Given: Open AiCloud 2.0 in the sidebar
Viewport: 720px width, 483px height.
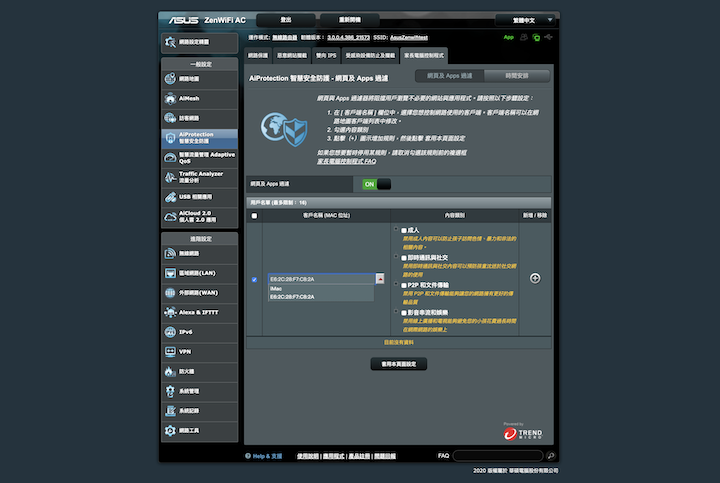Looking at the screenshot, I should 199,217.
